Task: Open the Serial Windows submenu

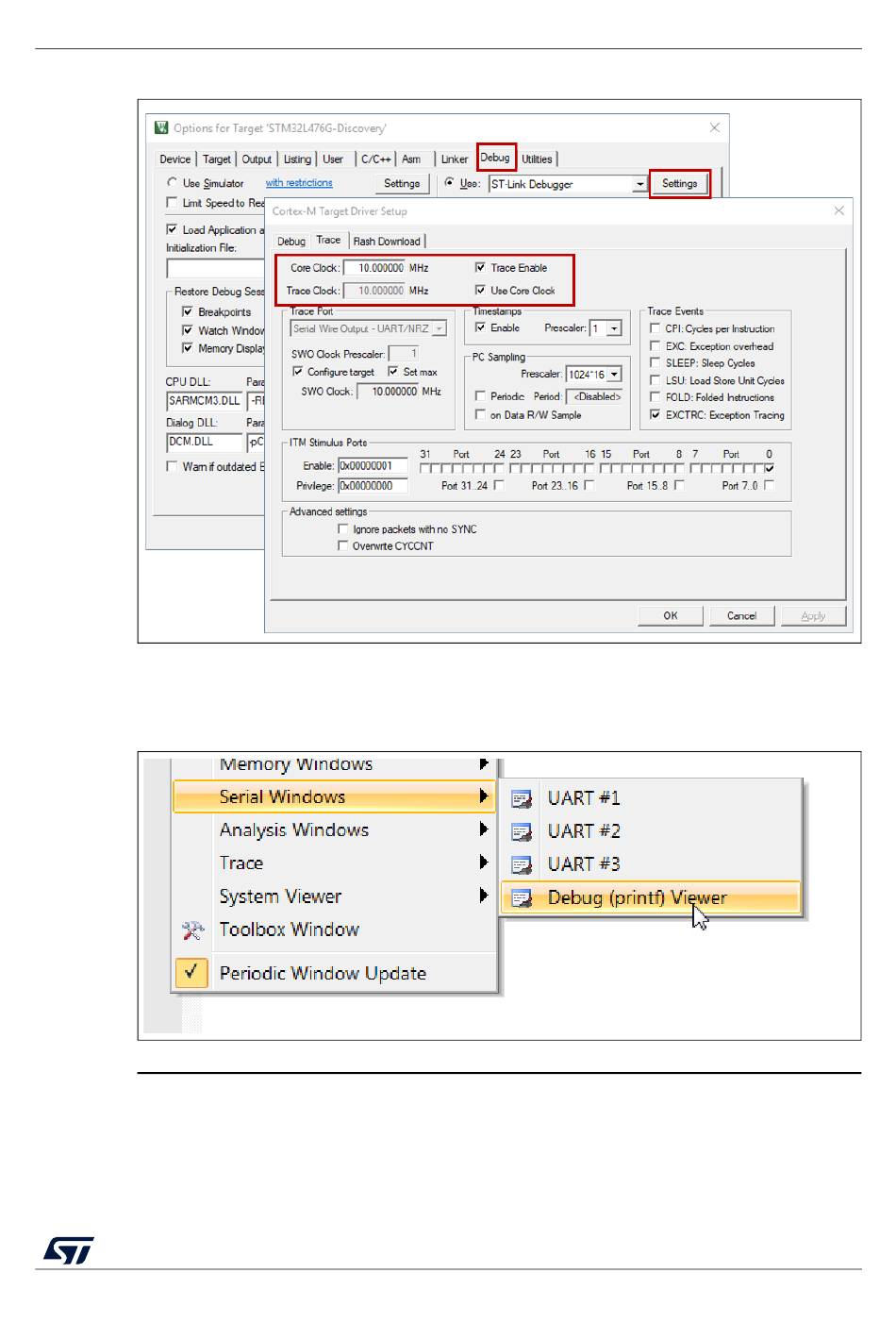Action: pos(334,796)
